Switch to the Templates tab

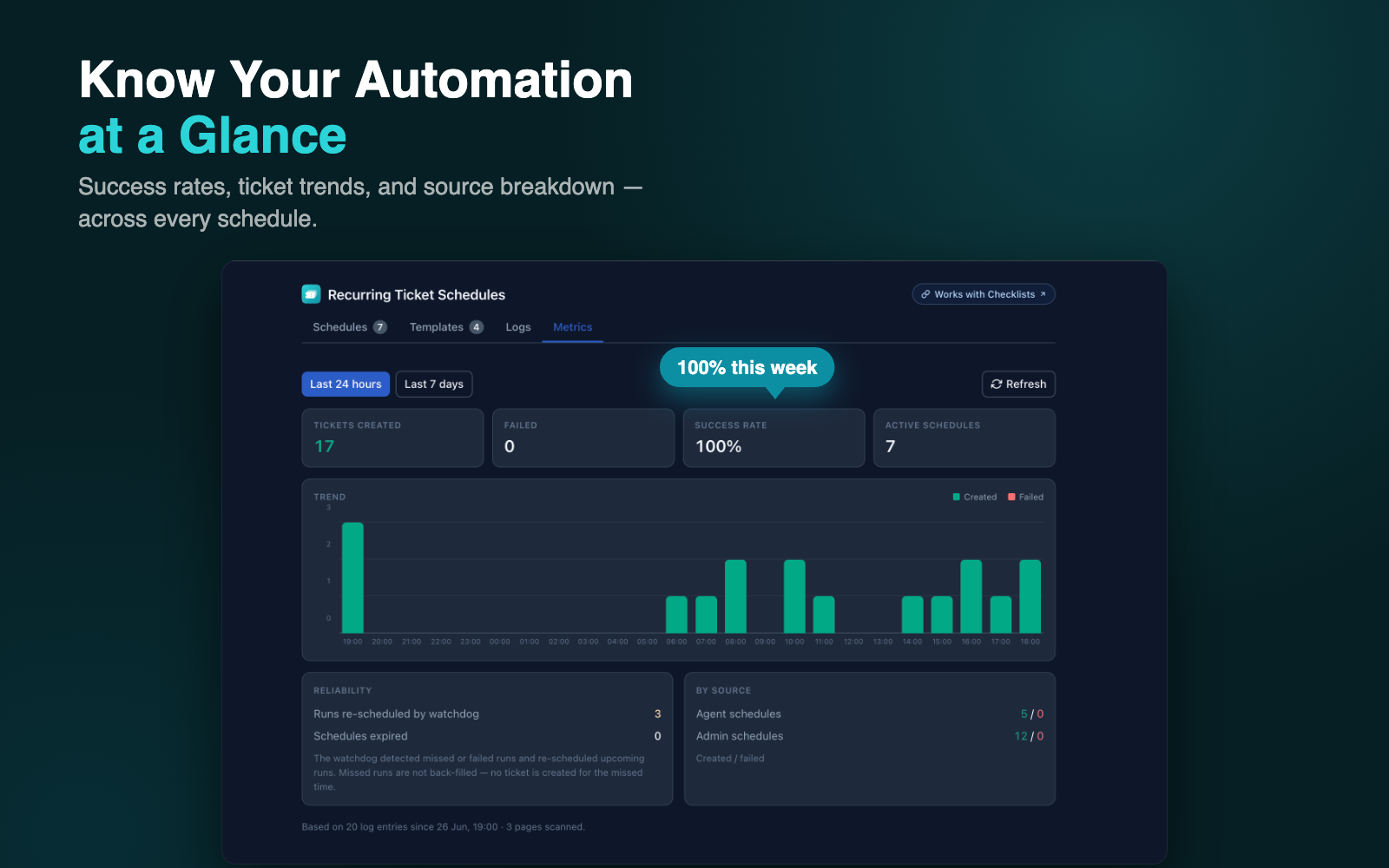click(x=446, y=327)
